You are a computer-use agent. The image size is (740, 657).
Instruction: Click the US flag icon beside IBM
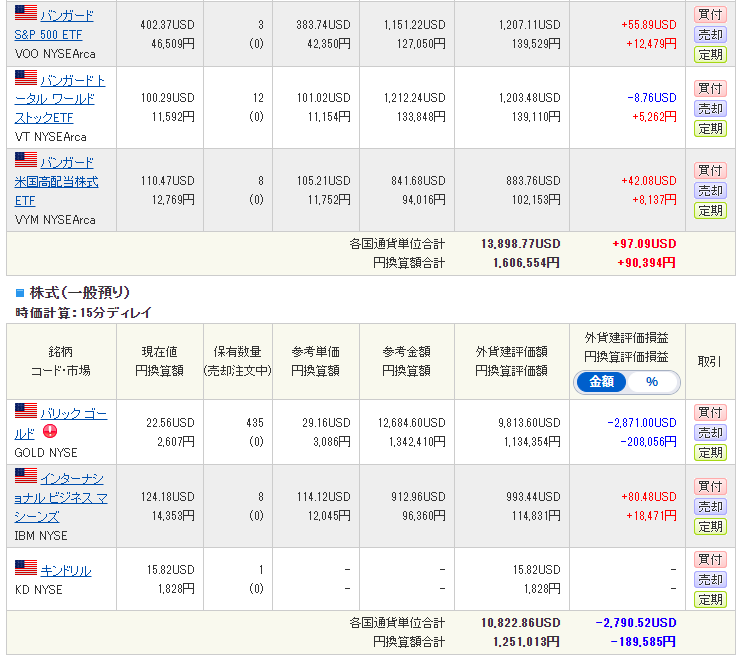25,476
